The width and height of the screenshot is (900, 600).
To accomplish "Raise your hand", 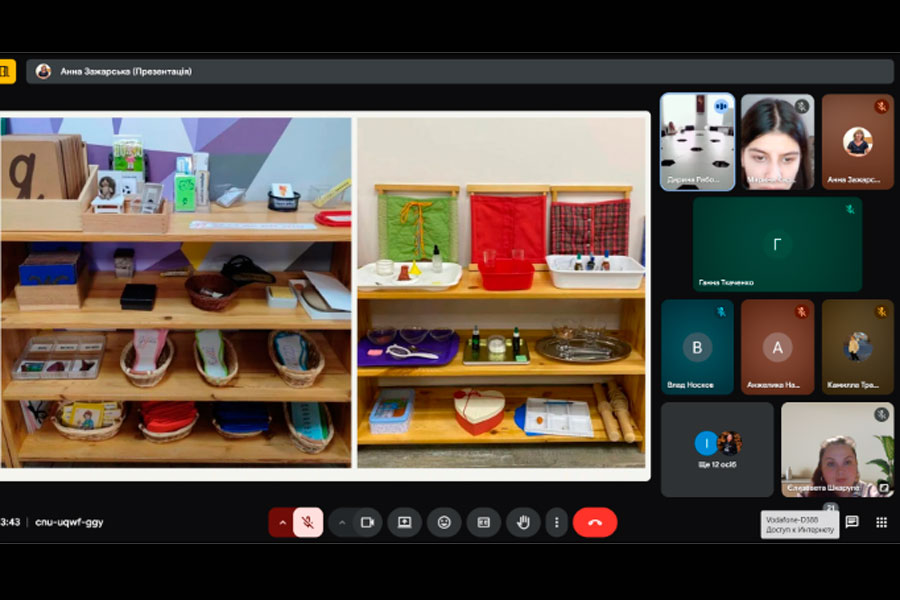I will (523, 522).
